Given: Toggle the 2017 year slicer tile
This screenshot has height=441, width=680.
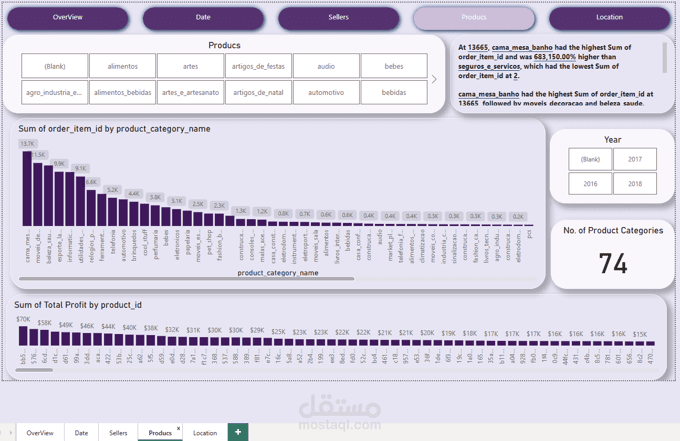Looking at the screenshot, I should [635, 159].
